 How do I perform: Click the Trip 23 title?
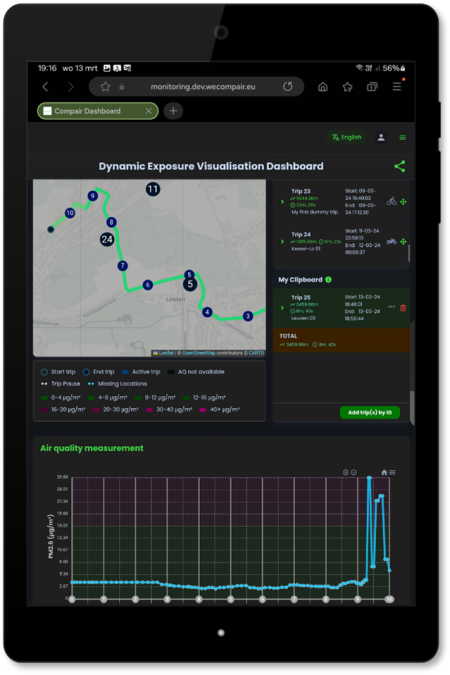click(x=301, y=191)
